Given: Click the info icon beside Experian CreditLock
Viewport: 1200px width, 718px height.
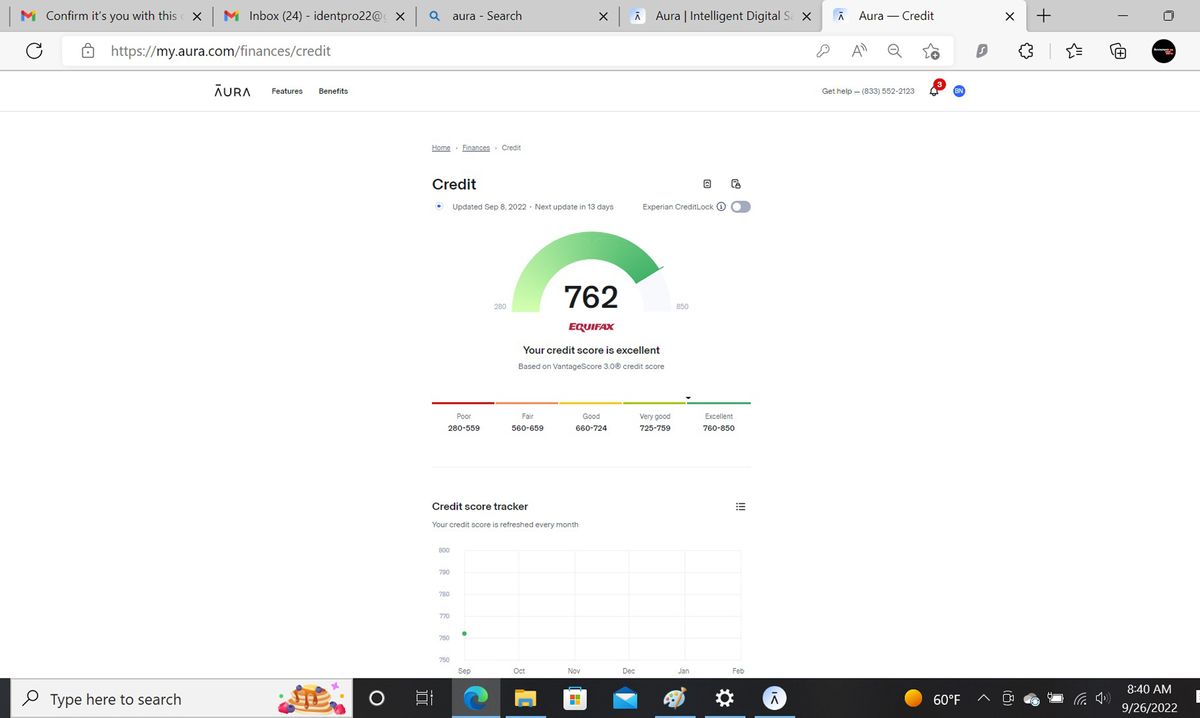Looking at the screenshot, I should (721, 207).
